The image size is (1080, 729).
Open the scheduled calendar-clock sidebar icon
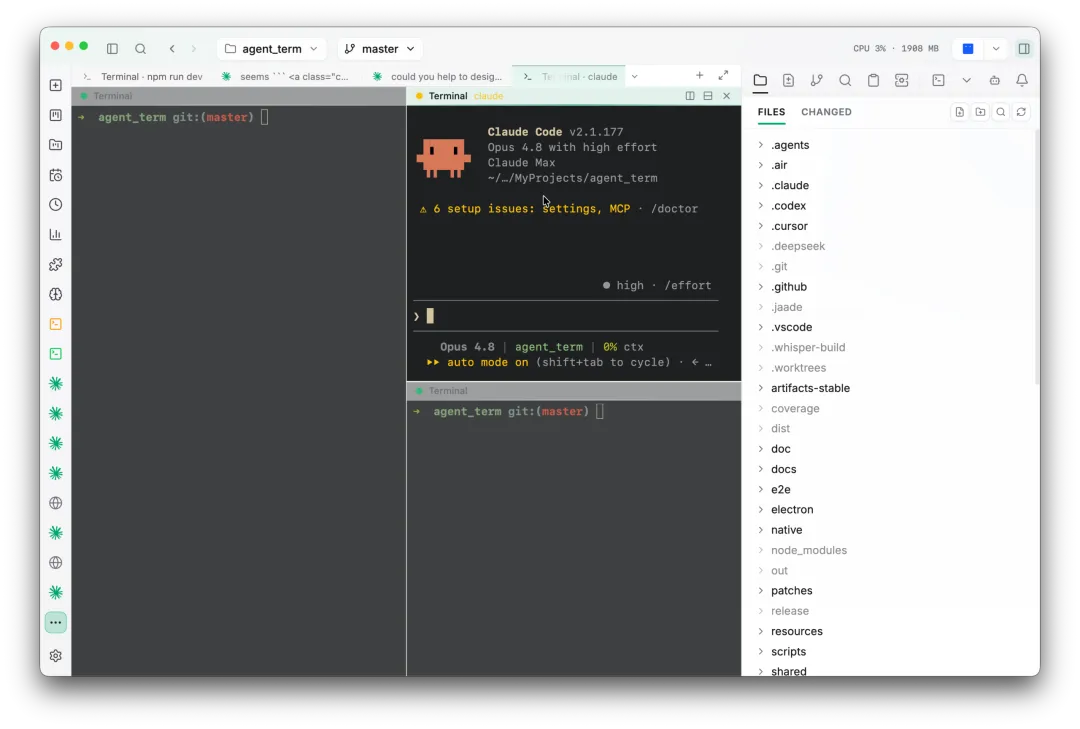(56, 175)
